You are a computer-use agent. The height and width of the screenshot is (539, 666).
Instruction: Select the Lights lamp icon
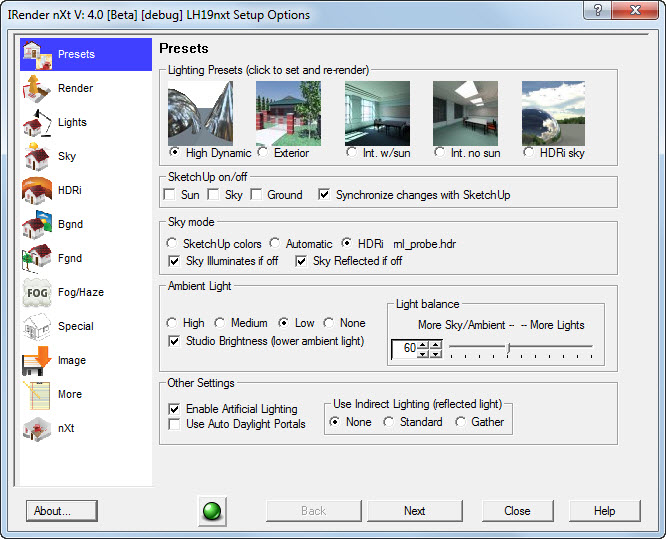coord(37,123)
